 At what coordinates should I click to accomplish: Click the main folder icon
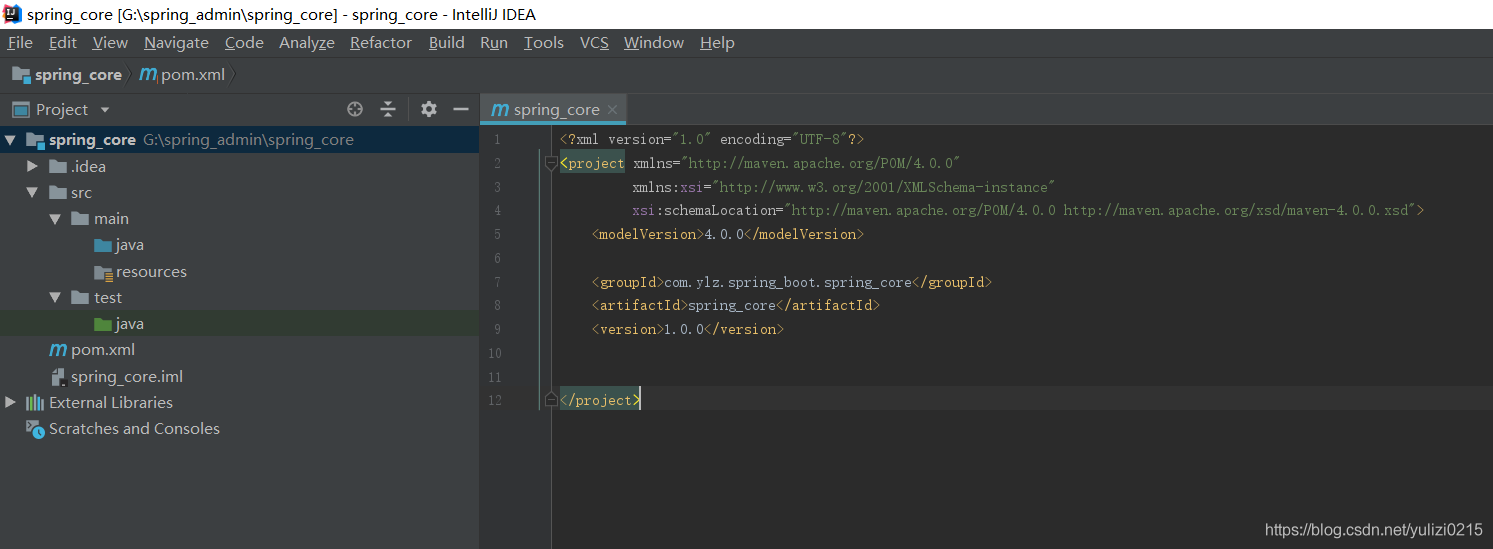pos(81,218)
